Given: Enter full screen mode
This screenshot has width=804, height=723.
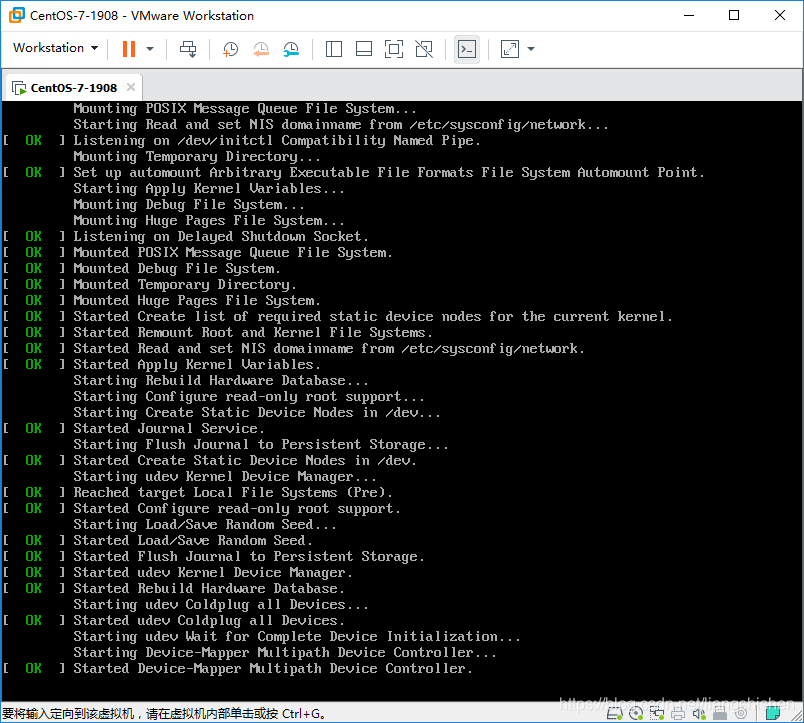Looking at the screenshot, I should coord(394,49).
